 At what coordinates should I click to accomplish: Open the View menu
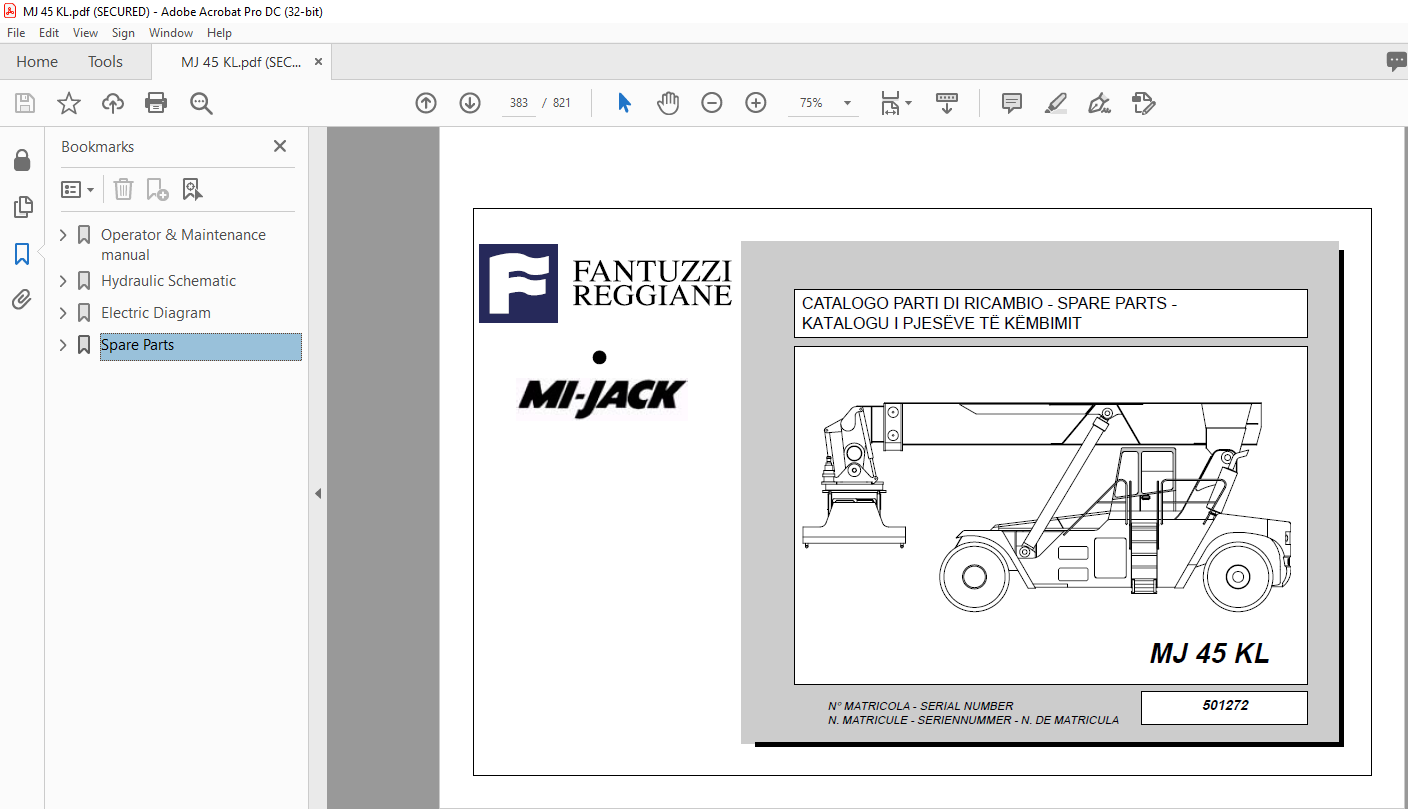point(86,33)
